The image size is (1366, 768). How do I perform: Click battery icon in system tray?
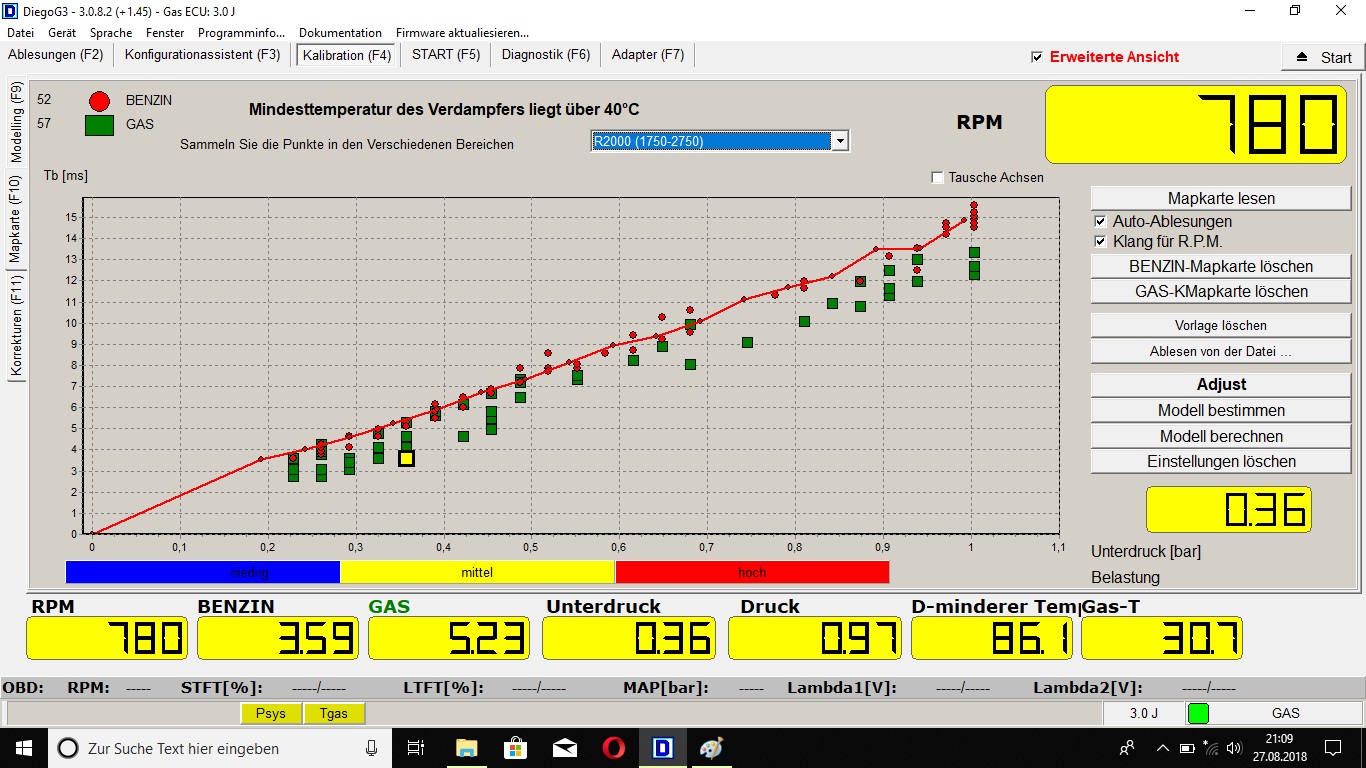[1187, 748]
